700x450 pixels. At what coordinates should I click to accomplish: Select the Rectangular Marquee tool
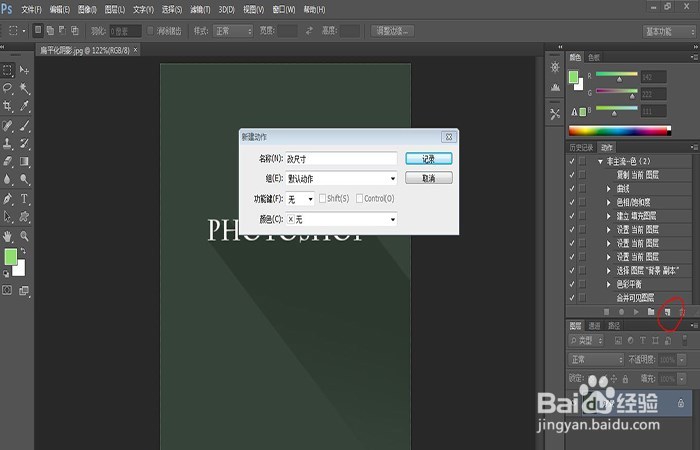click(8, 70)
